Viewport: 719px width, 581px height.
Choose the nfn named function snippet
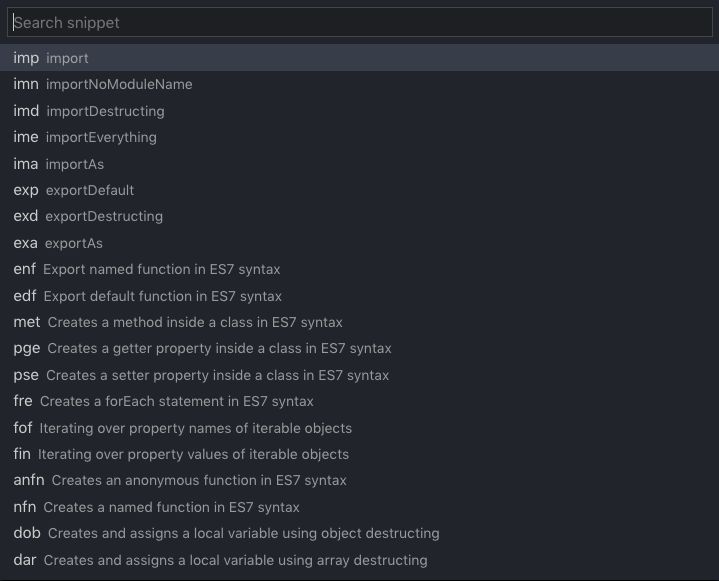point(156,507)
